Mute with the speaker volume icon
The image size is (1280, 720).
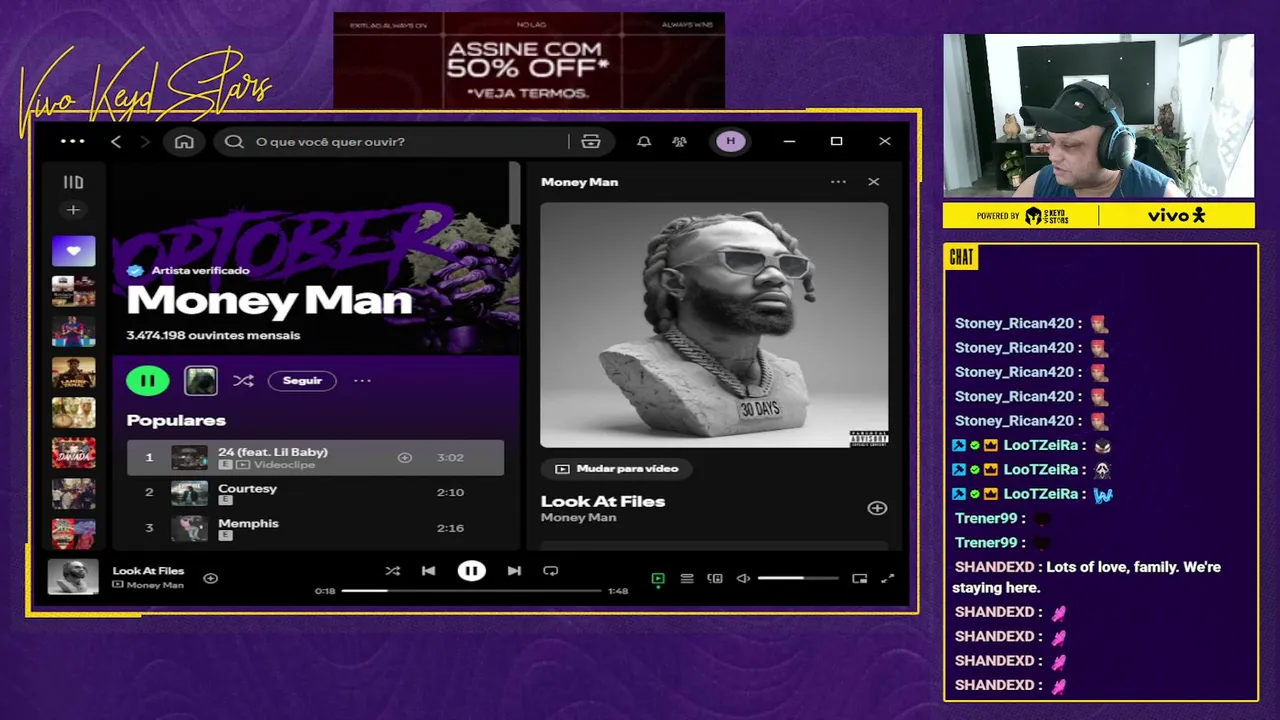pyautogui.click(x=743, y=578)
